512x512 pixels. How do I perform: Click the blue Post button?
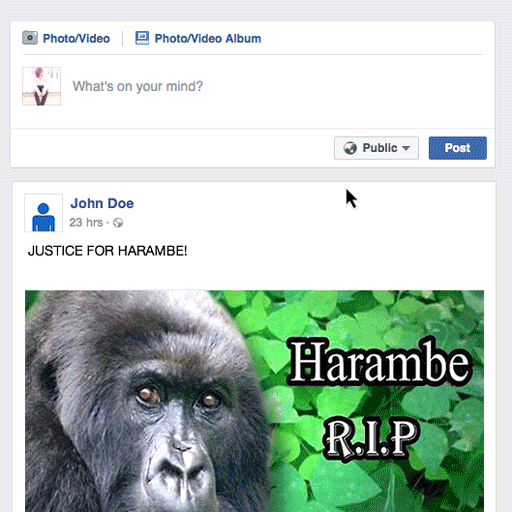pos(458,148)
